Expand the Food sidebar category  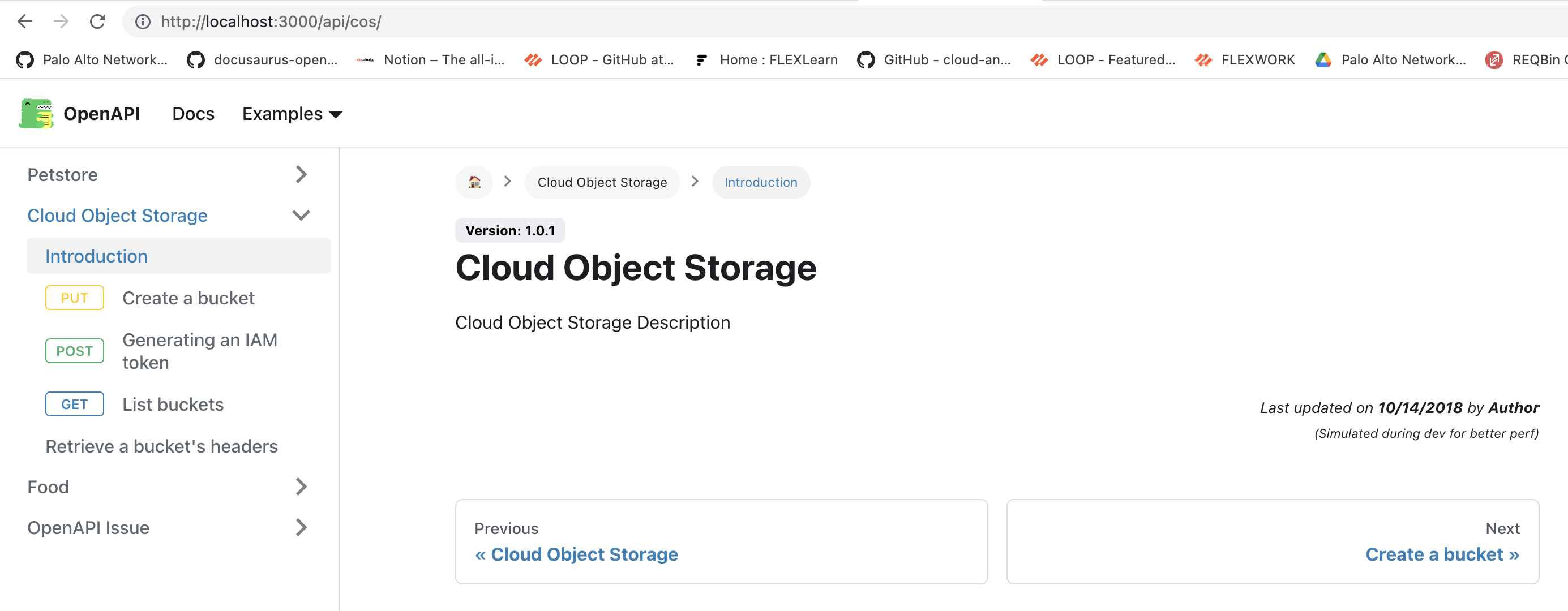(301, 487)
